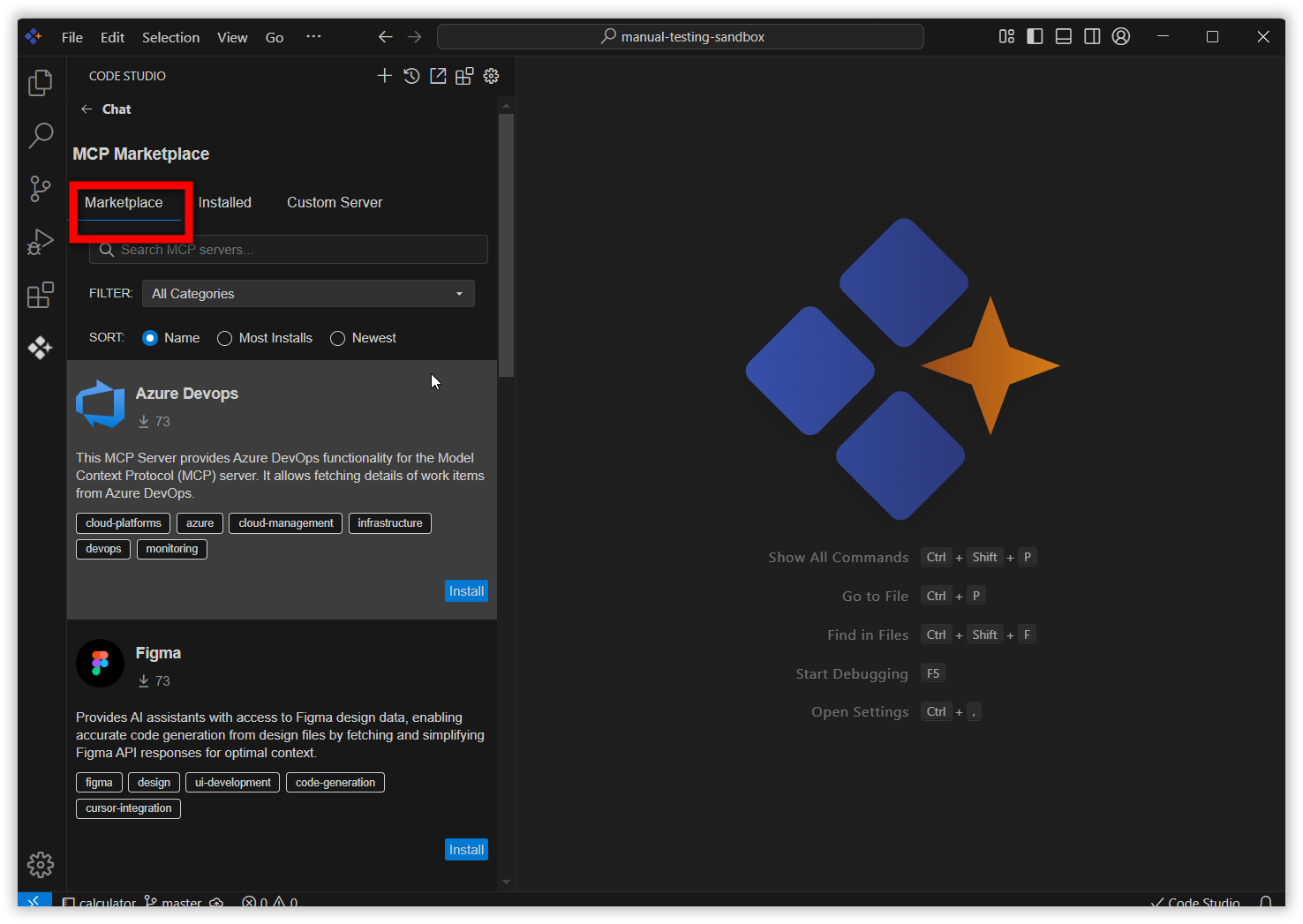Click the ui-development tag
This screenshot has width=1303, height=924.
click(232, 783)
